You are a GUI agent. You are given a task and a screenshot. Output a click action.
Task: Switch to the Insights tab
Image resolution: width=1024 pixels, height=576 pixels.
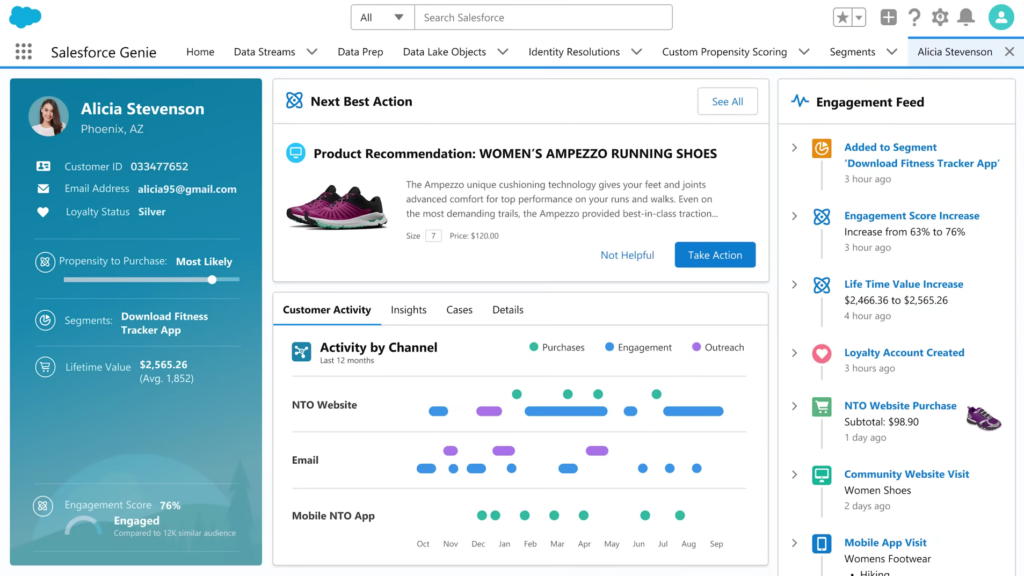(x=408, y=310)
